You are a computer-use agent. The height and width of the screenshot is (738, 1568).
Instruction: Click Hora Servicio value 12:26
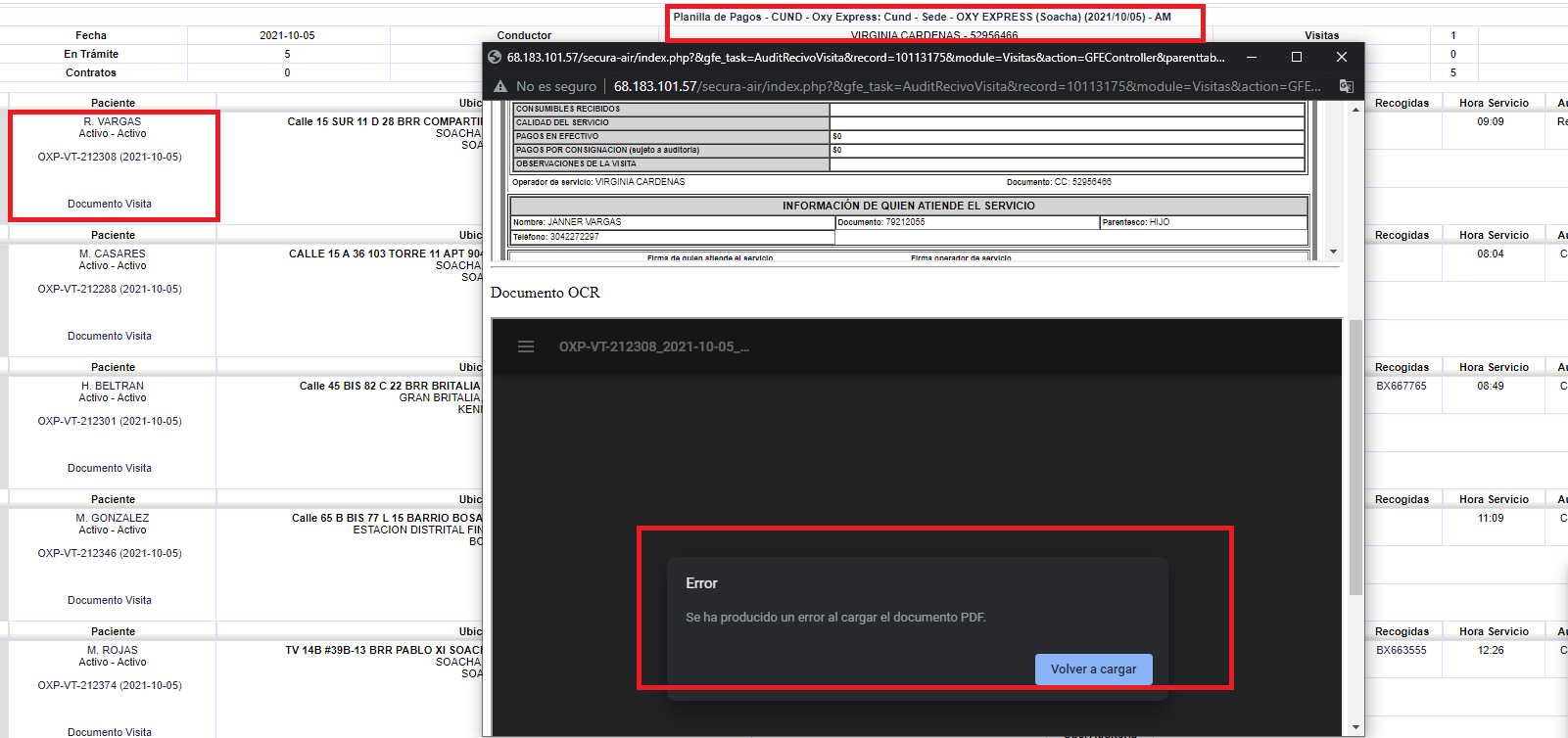[x=1491, y=650]
